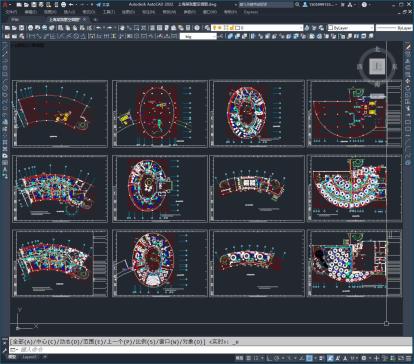Select the Diameter dimension tool

(x=77, y=36)
